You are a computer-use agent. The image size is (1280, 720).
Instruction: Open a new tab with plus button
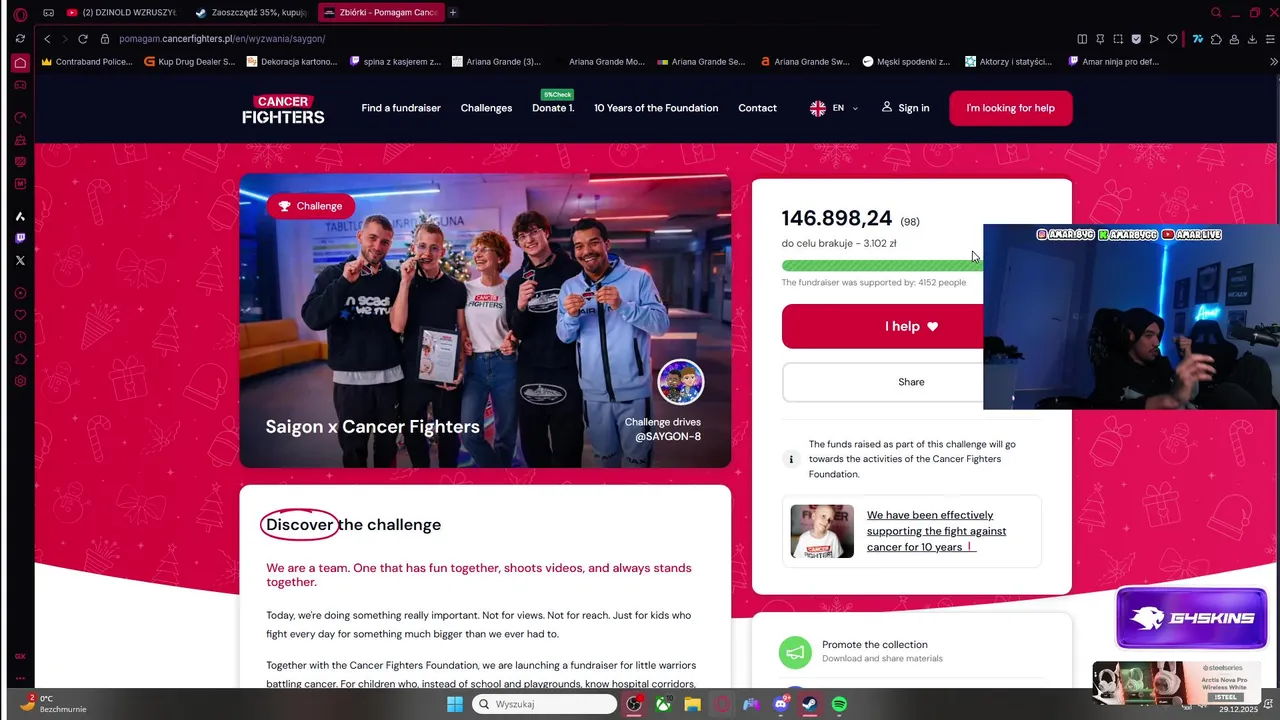pyautogui.click(x=453, y=13)
